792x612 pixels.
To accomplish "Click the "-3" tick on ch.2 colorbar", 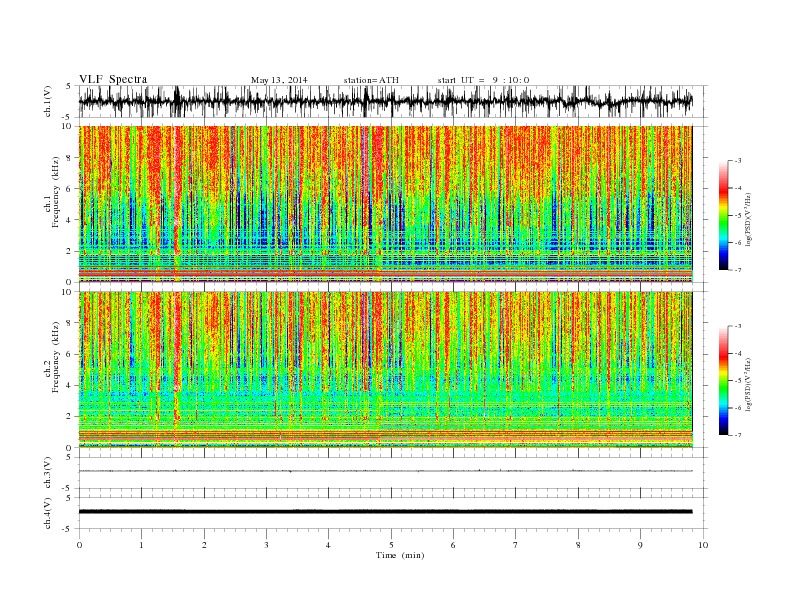I will [x=738, y=326].
